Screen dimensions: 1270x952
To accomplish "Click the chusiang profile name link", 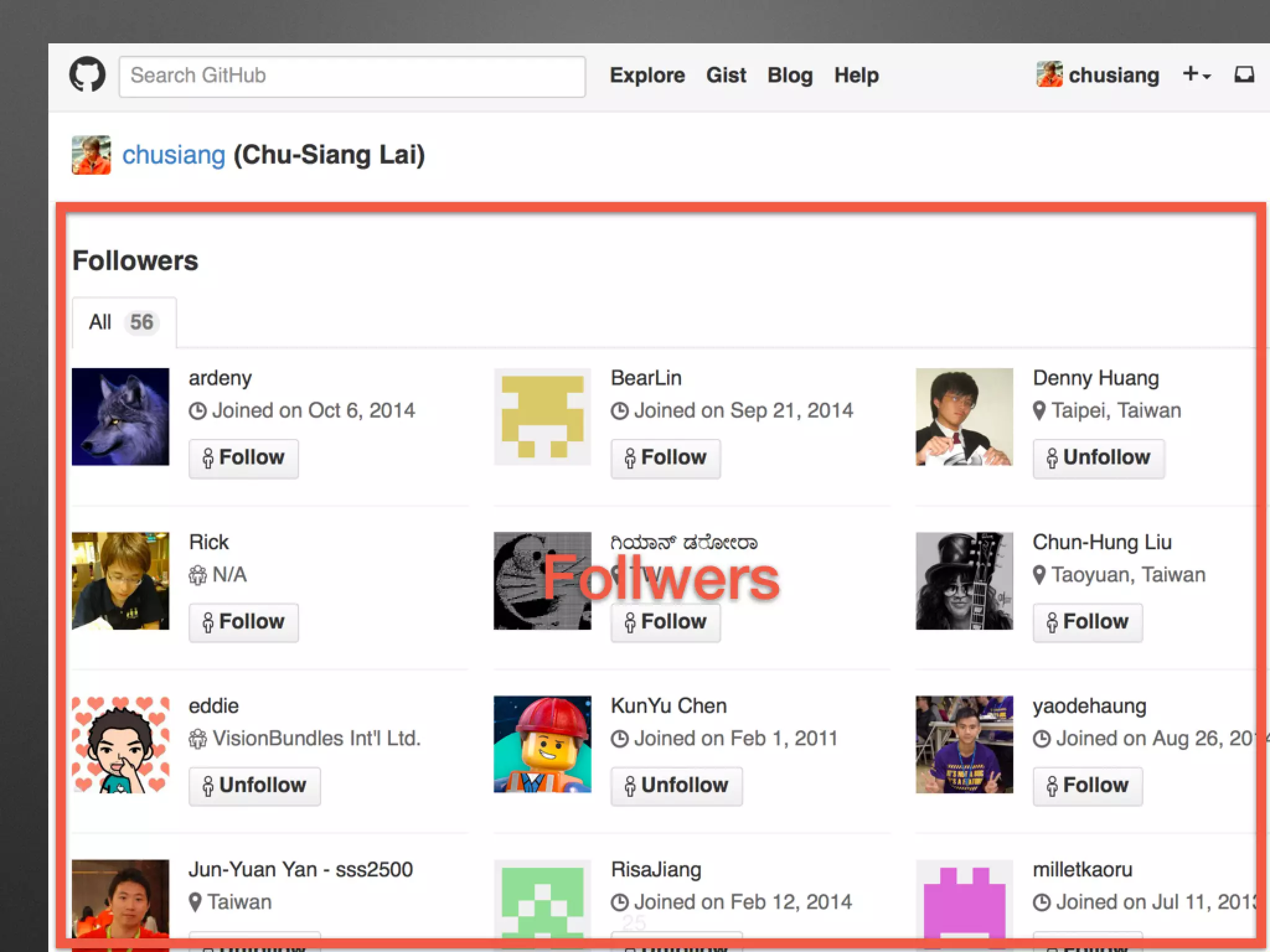I will coord(174,155).
